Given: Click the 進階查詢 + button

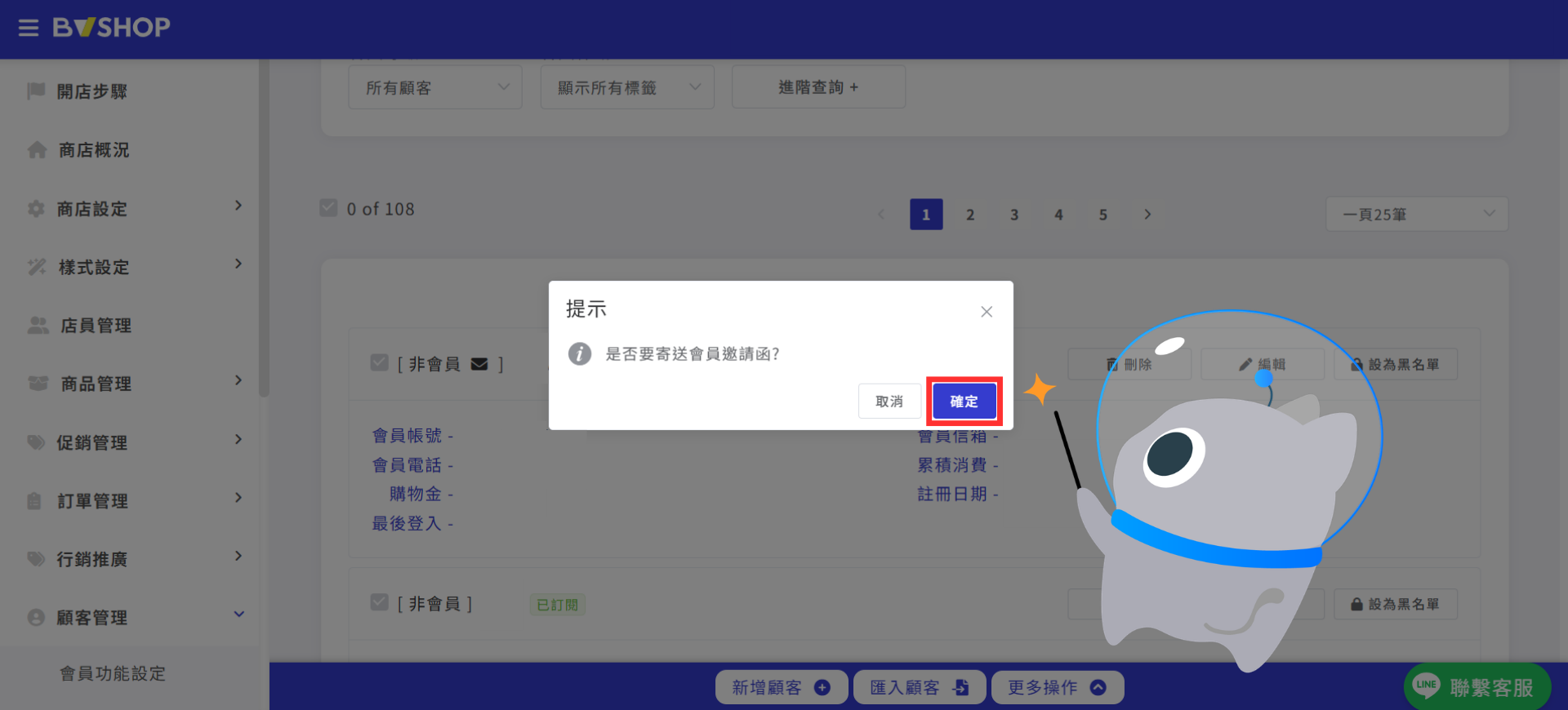Looking at the screenshot, I should [818, 87].
